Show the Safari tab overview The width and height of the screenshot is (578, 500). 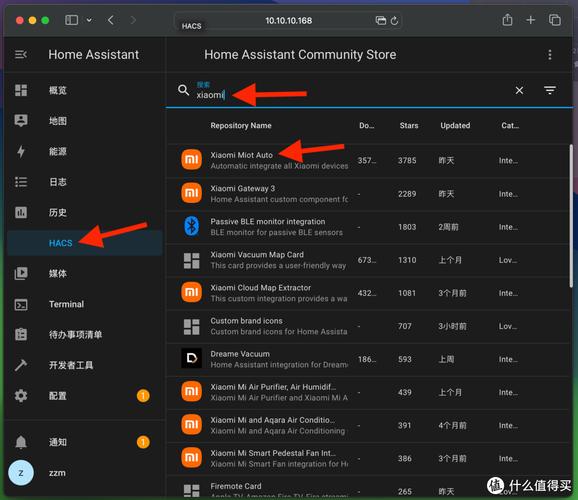click(x=554, y=20)
